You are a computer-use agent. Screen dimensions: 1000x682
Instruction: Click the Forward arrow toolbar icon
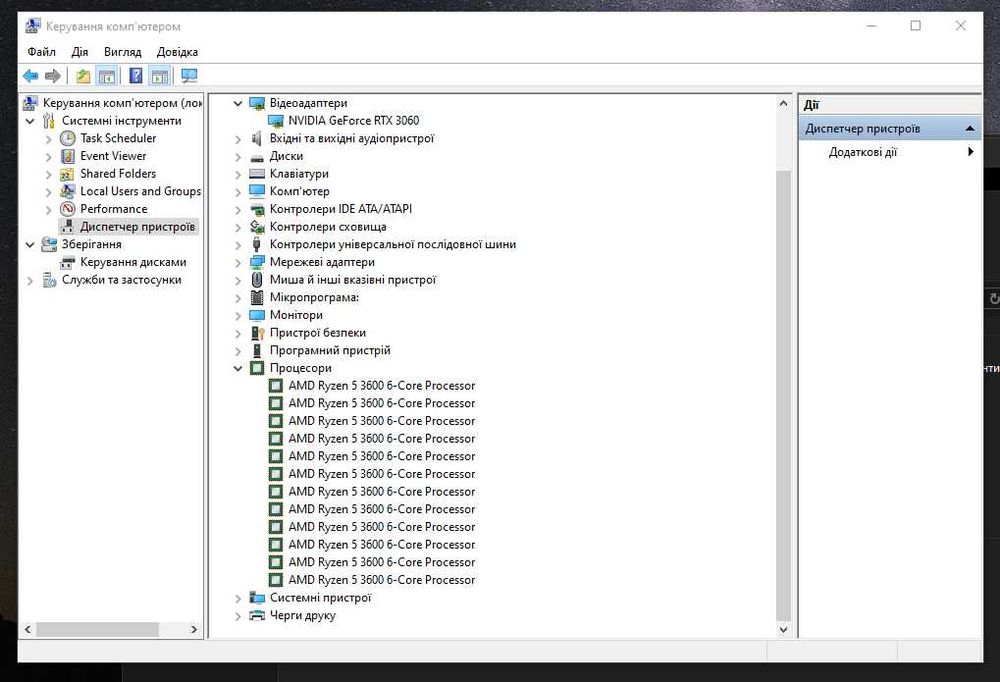tap(53, 76)
